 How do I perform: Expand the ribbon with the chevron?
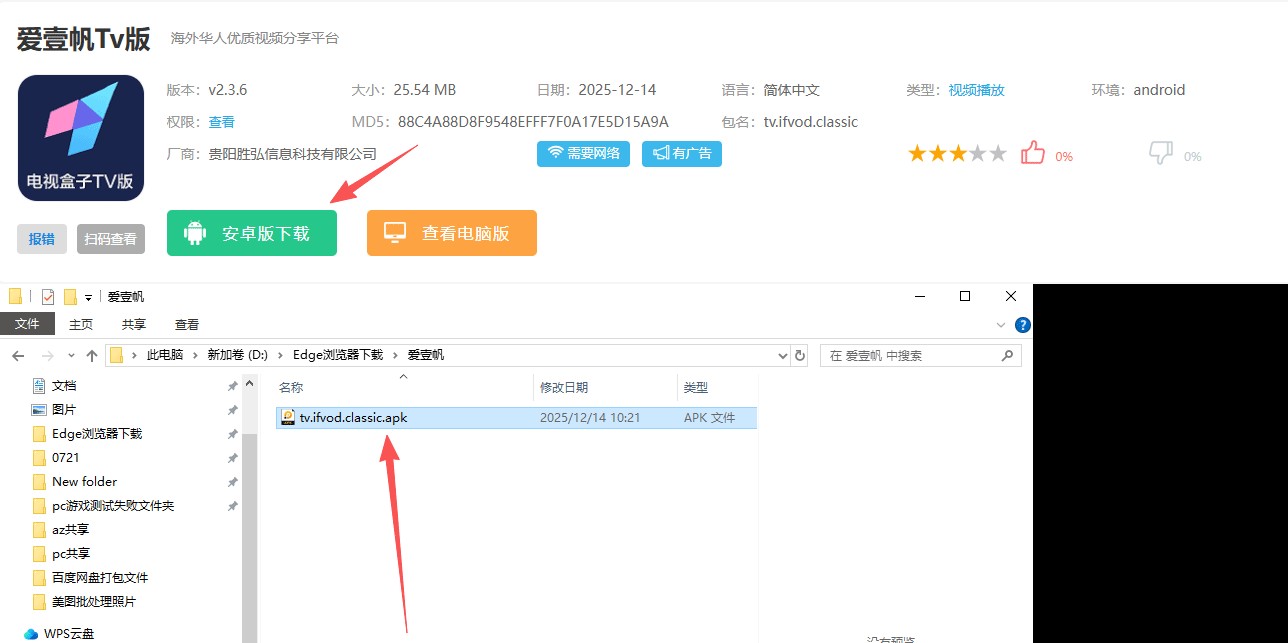click(1001, 325)
